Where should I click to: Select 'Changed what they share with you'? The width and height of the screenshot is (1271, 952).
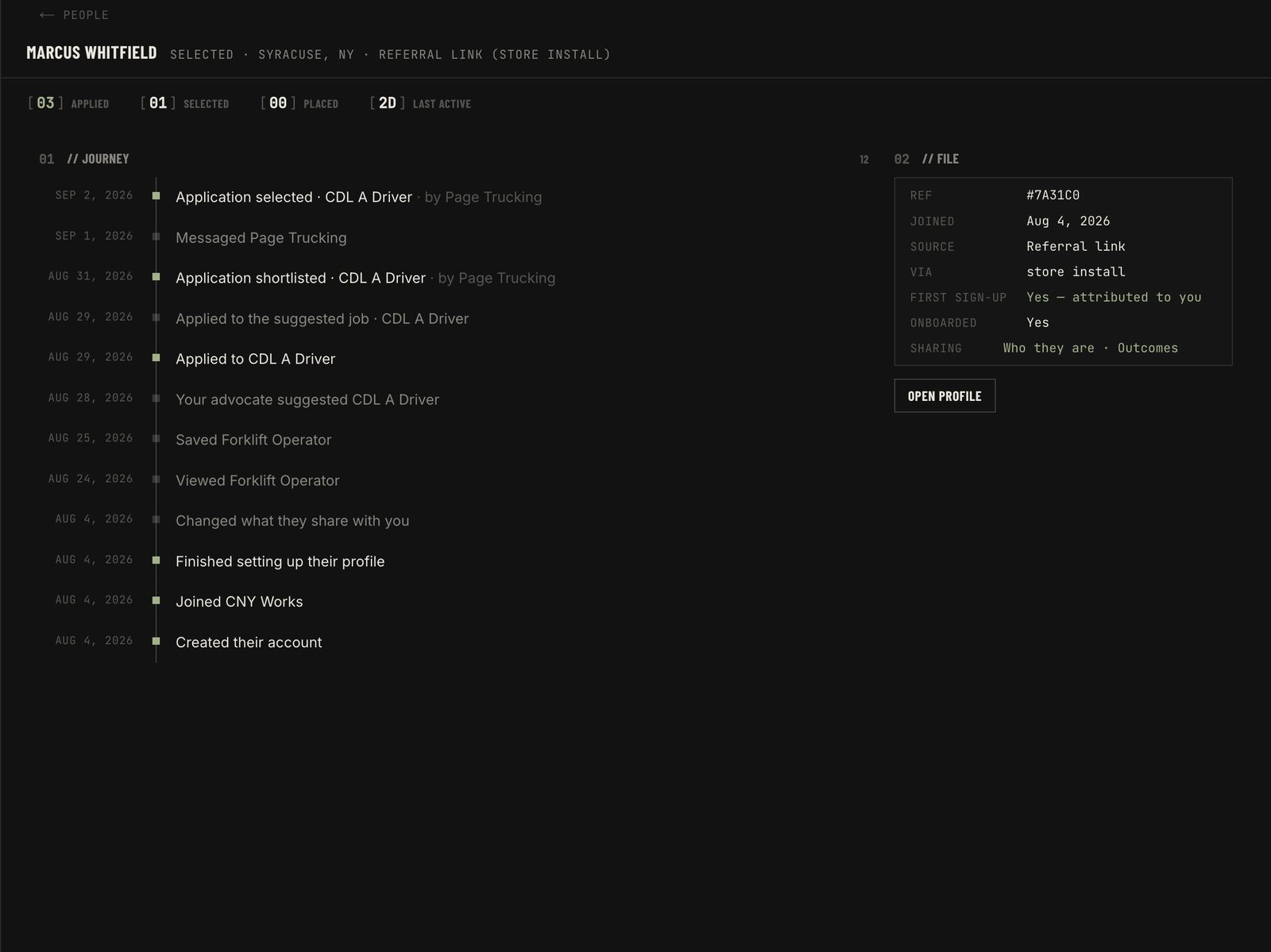292,521
